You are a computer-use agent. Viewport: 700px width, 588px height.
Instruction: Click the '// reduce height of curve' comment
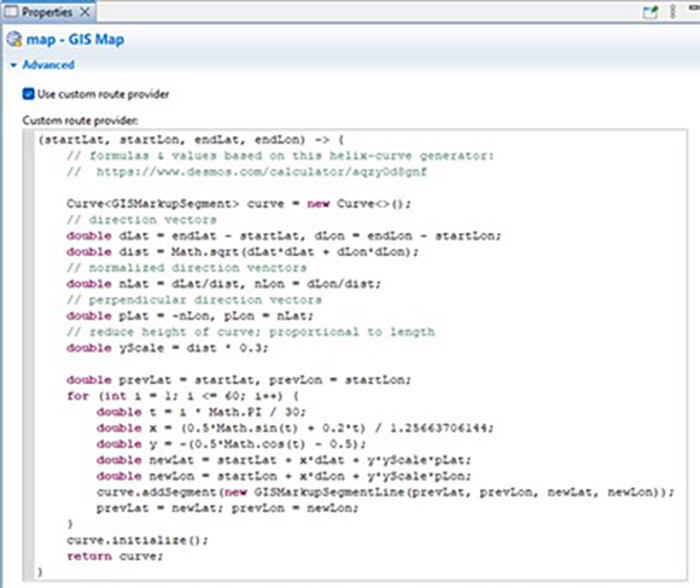click(x=250, y=332)
